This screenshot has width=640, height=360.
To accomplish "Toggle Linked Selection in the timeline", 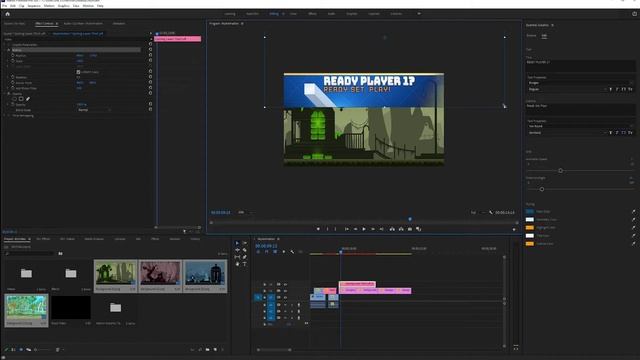I will pyautogui.click(x=275, y=252).
